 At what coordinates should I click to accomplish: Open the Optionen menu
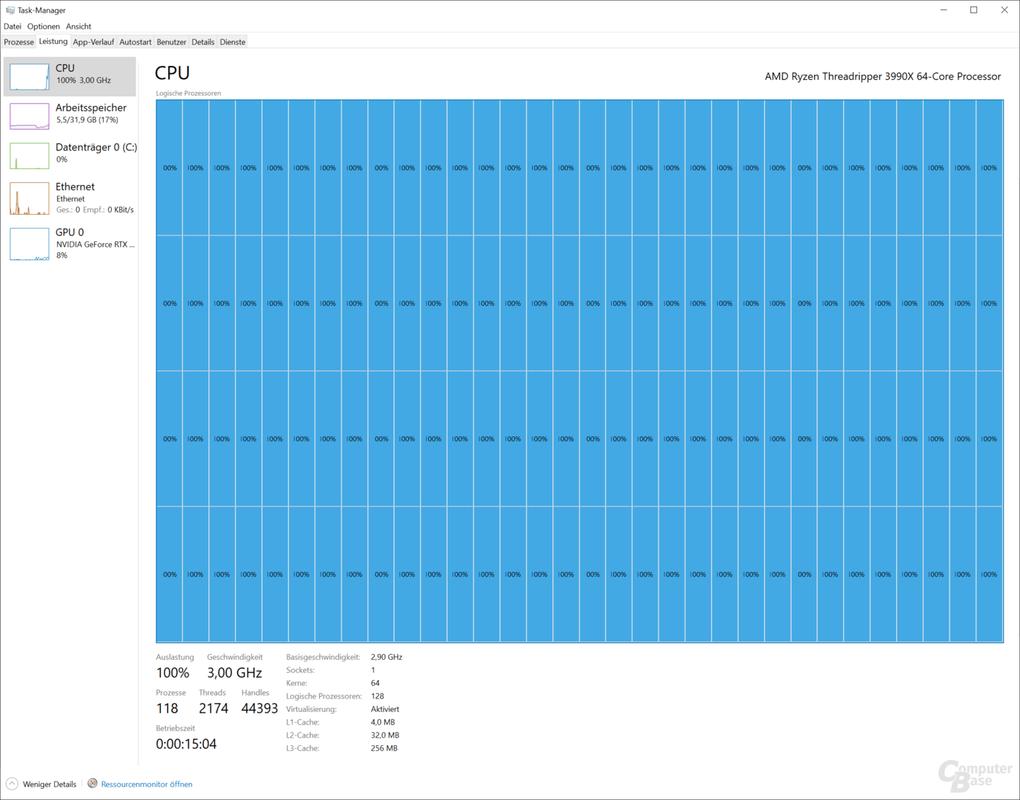click(43, 26)
